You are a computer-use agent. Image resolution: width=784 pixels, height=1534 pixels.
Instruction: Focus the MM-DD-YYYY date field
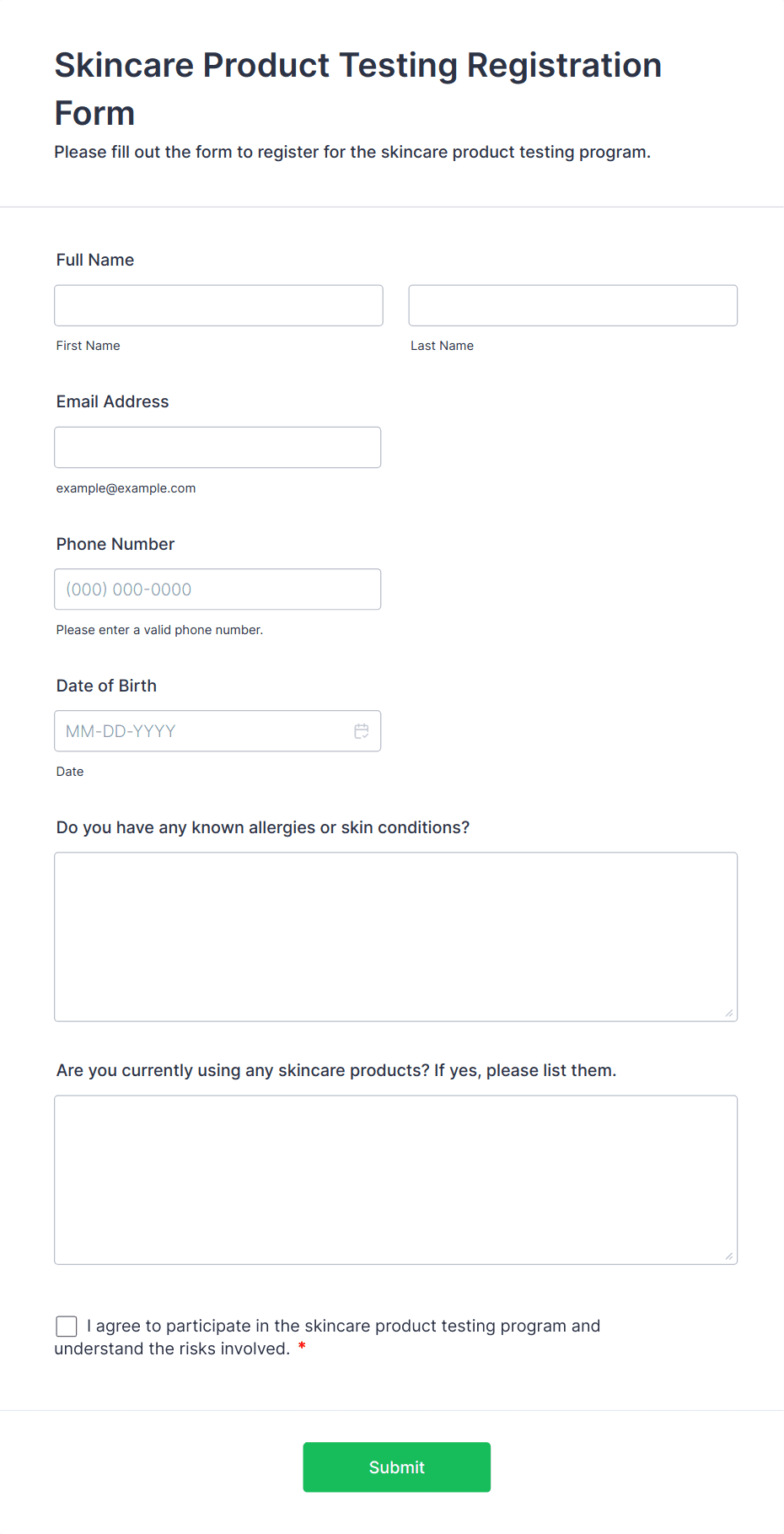click(202, 731)
